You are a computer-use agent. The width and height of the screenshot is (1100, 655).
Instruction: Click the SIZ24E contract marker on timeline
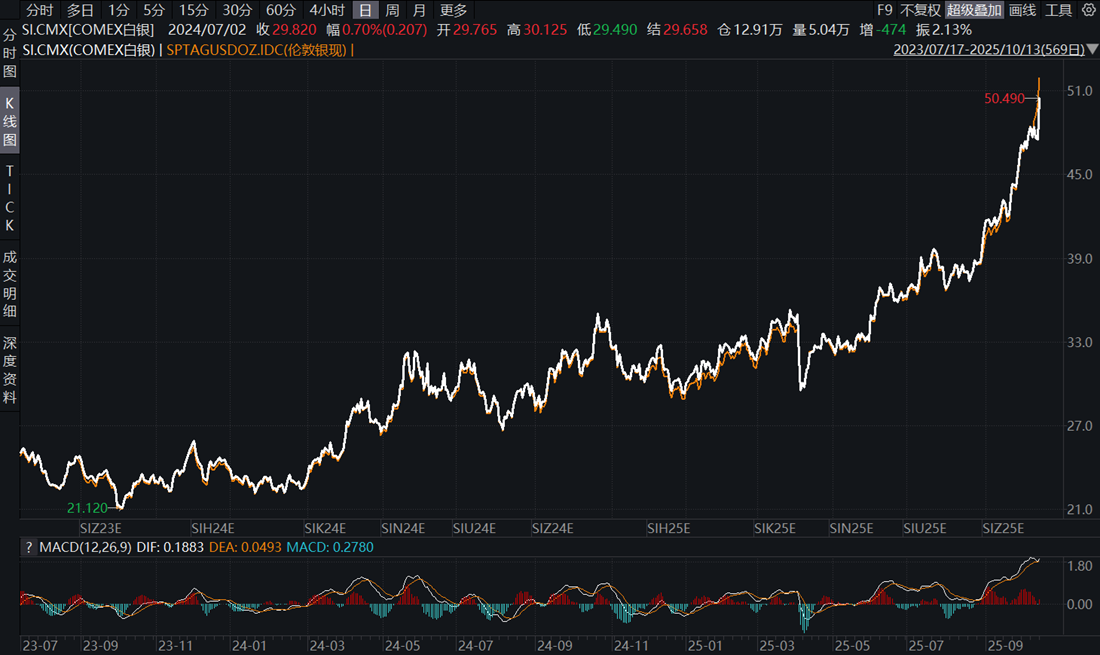[552, 528]
